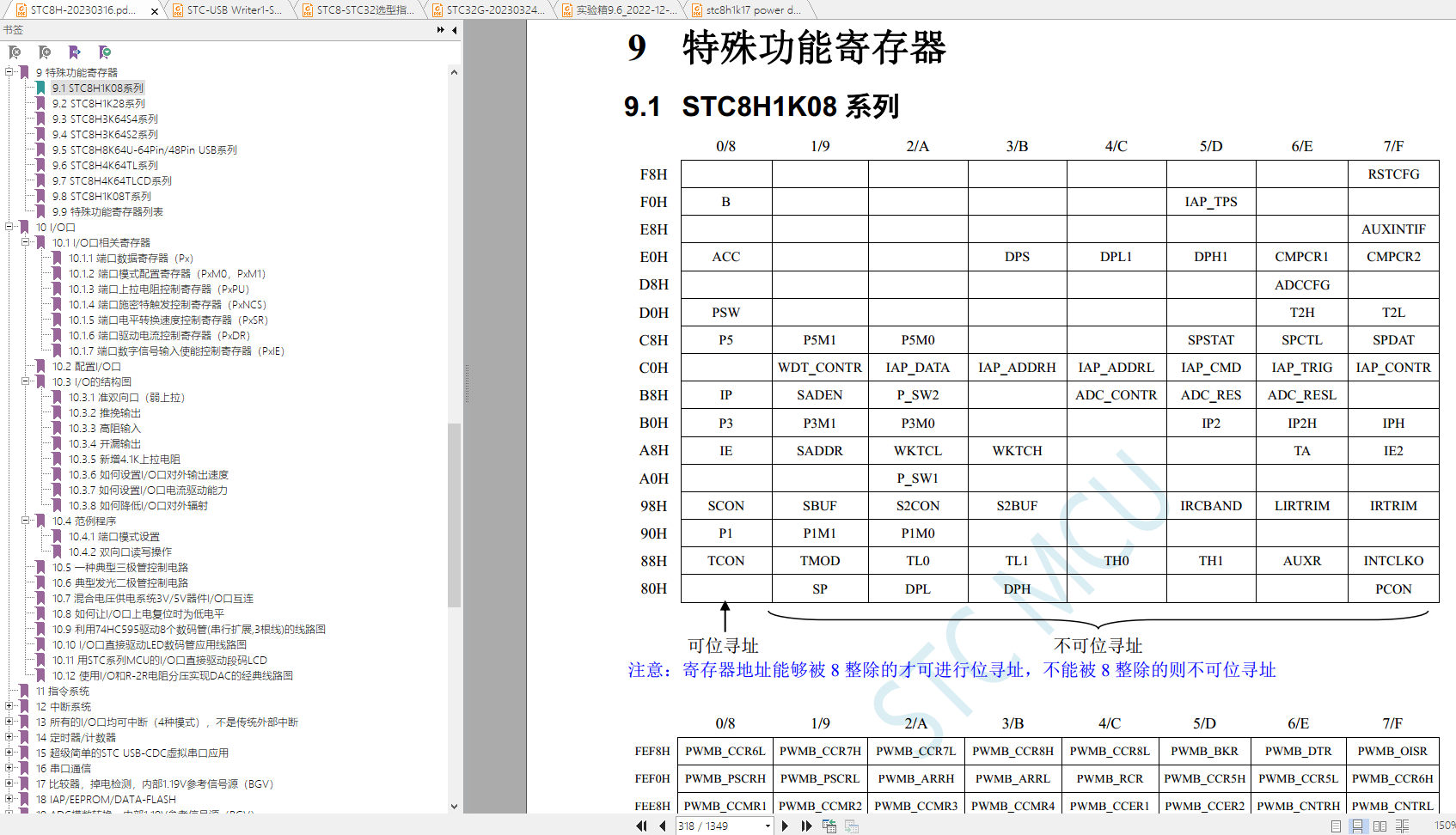Viewport: 1456px width, 835px height.
Task: Go to the previous page
Action: click(662, 826)
